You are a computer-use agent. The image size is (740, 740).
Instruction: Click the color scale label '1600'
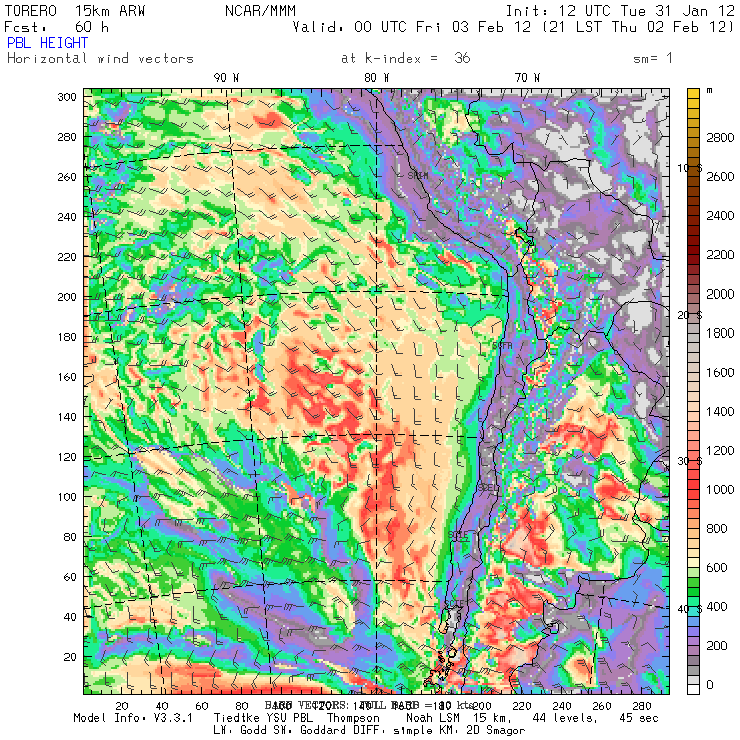click(720, 373)
